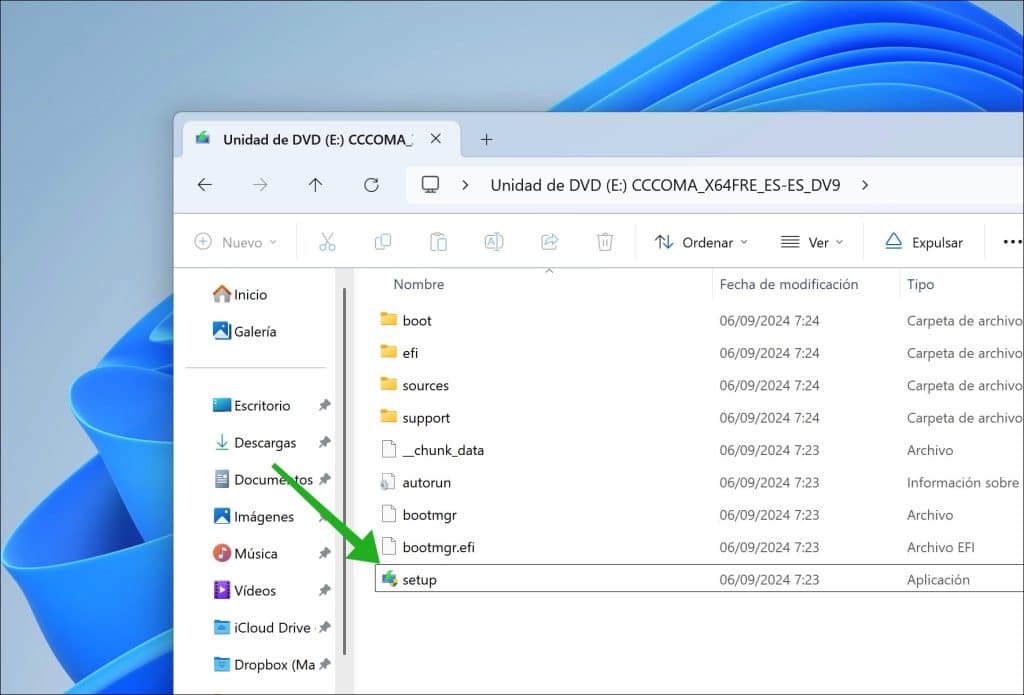Select the Unidad de DVD (E:) tab

click(x=321, y=139)
